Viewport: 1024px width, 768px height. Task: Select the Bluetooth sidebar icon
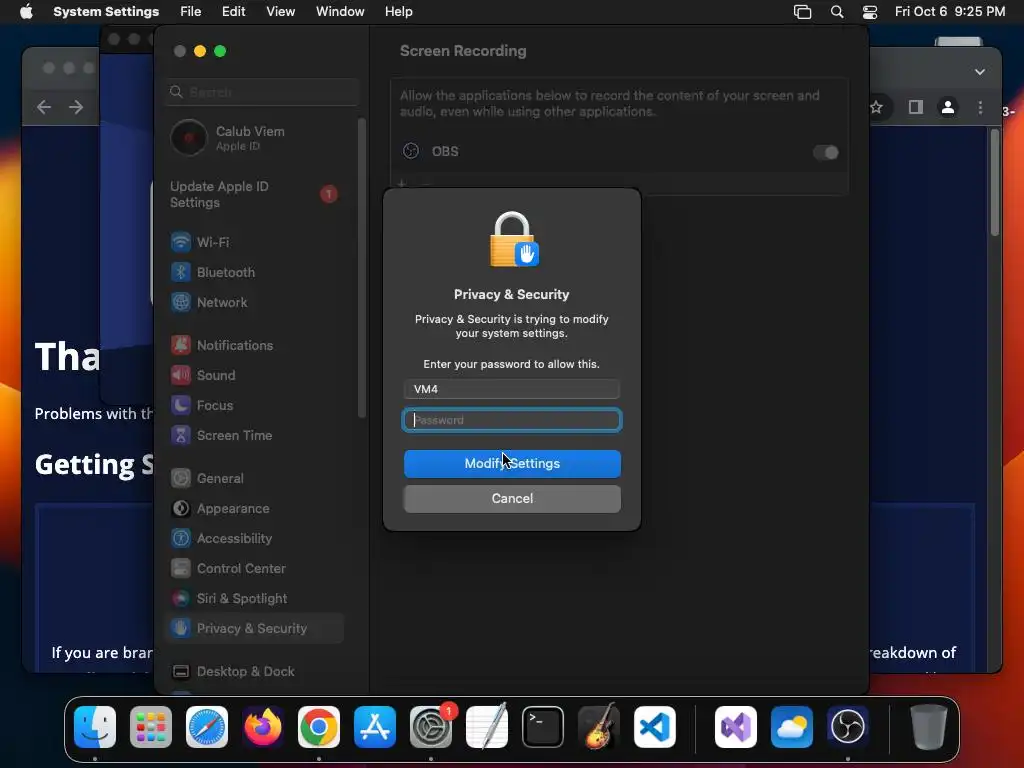181,272
